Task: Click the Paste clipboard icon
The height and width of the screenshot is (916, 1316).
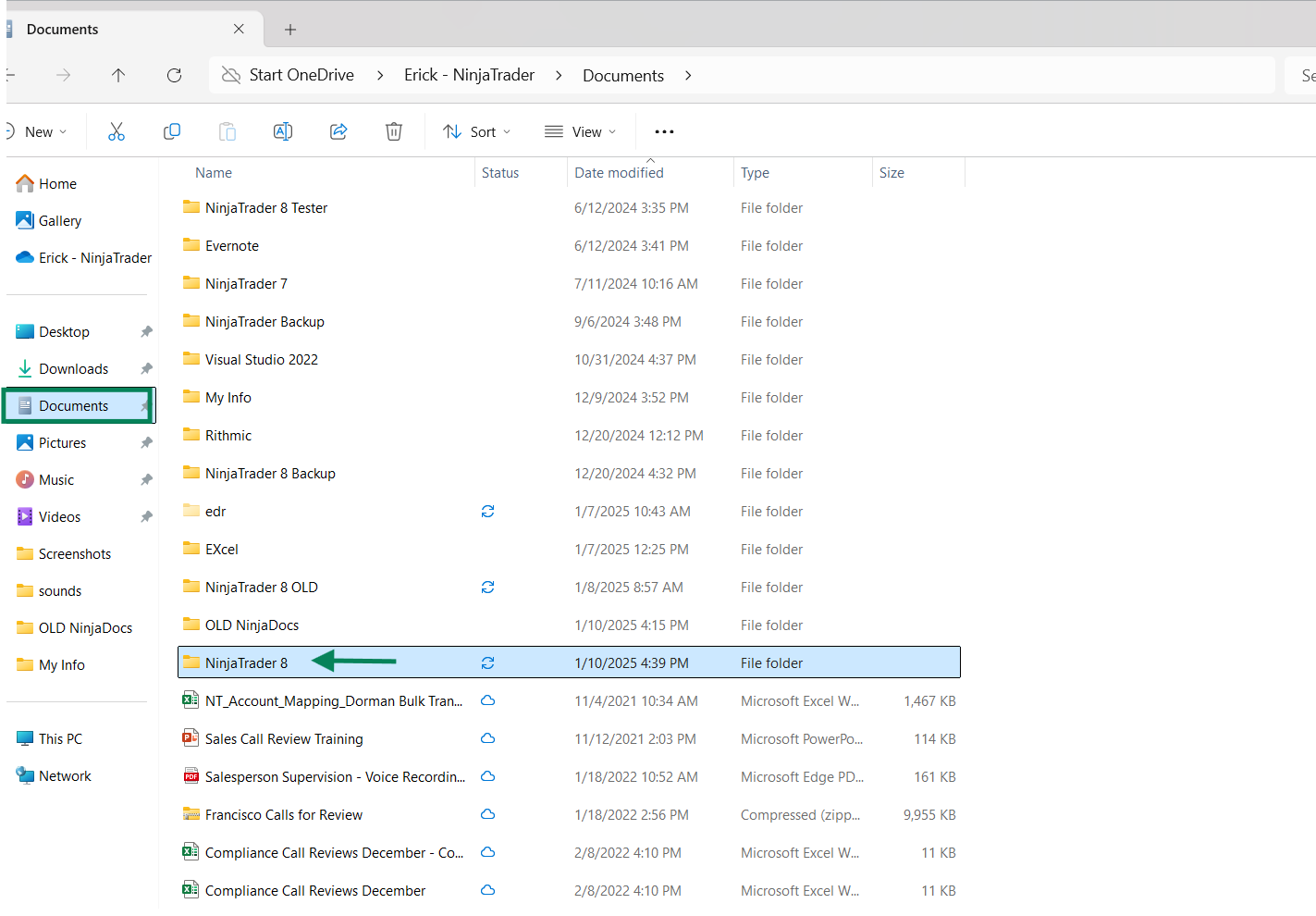Action: pos(228,131)
